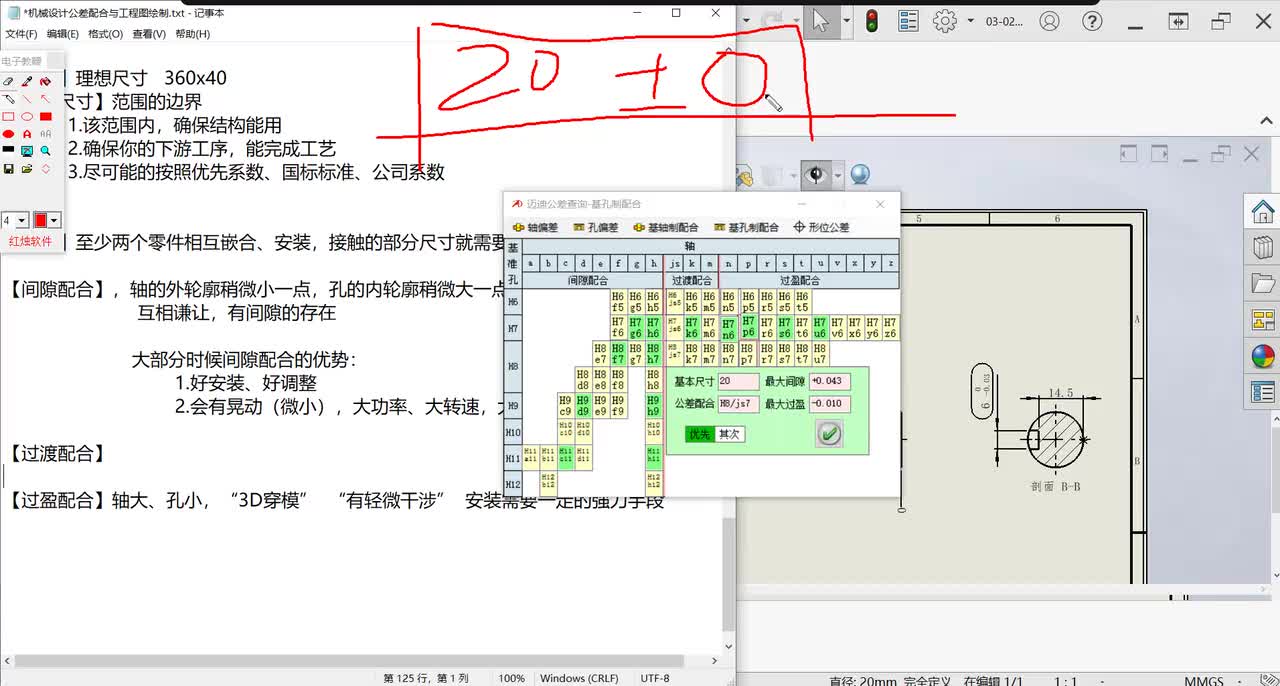Select the H8/f7 fit cell
The image size is (1280, 686).
click(618, 354)
